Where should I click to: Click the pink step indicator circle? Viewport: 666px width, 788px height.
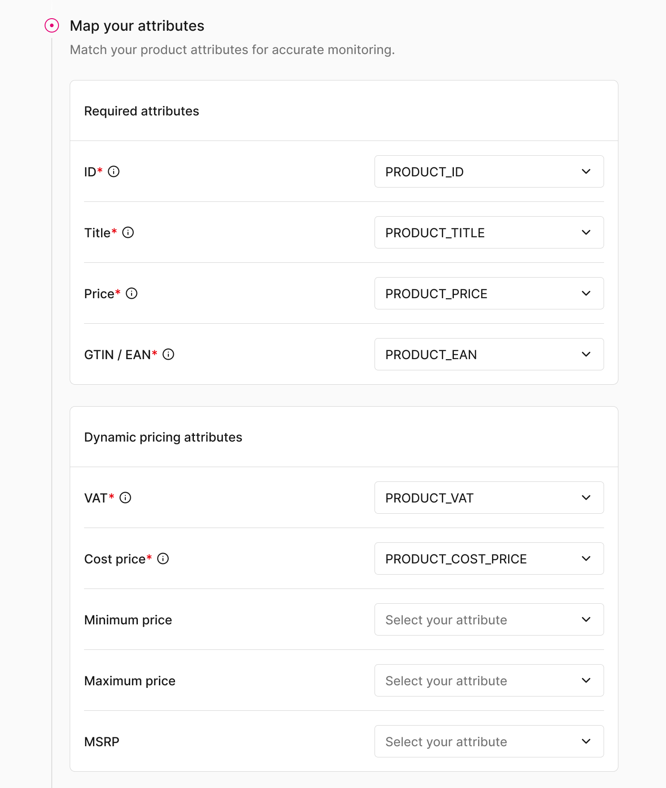point(52,25)
